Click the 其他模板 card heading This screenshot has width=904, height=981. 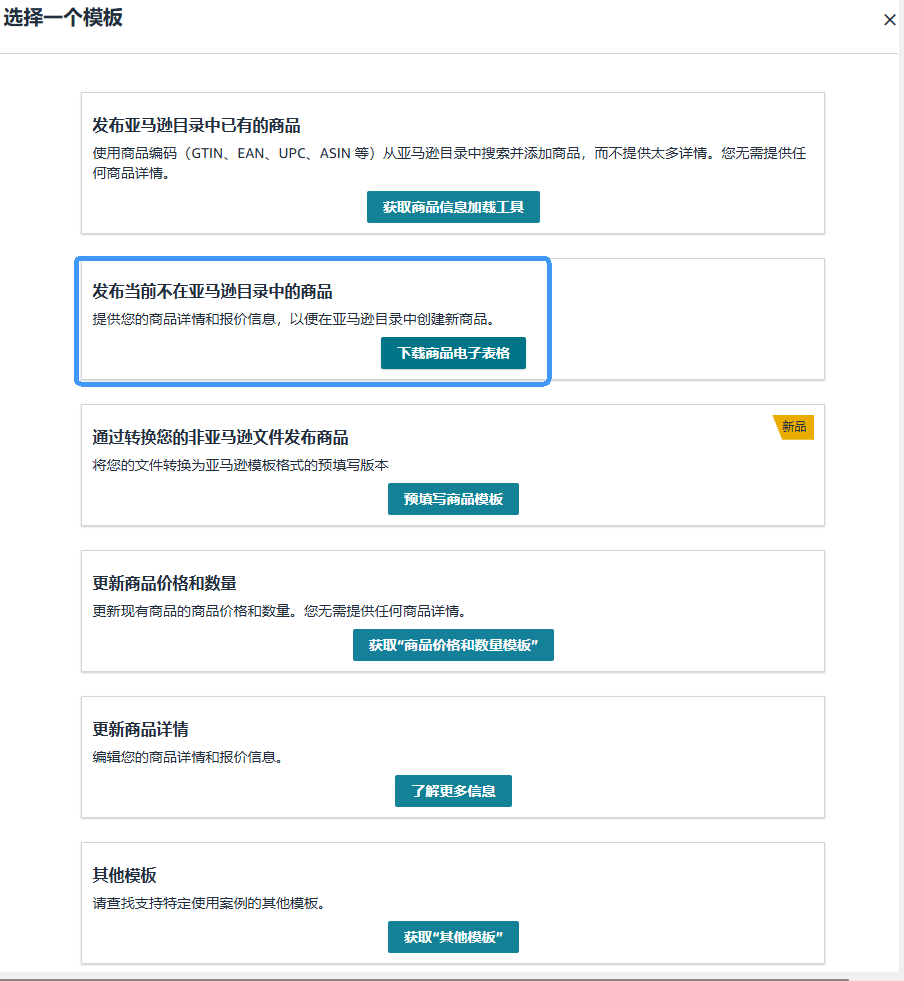(x=124, y=876)
